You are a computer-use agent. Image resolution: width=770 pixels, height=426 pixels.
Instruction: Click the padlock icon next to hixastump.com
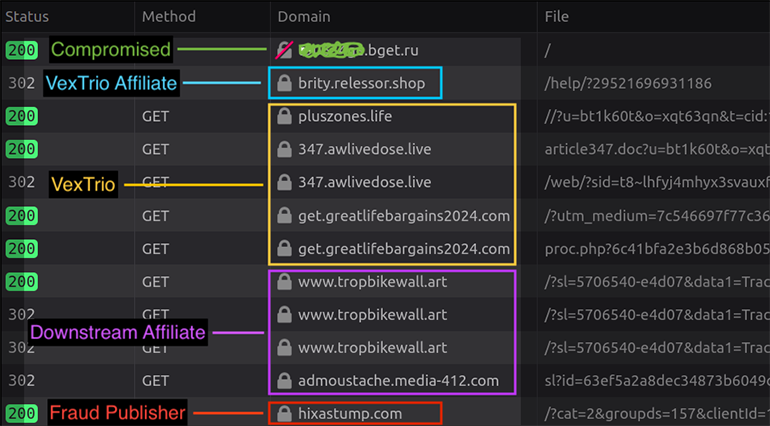(284, 413)
